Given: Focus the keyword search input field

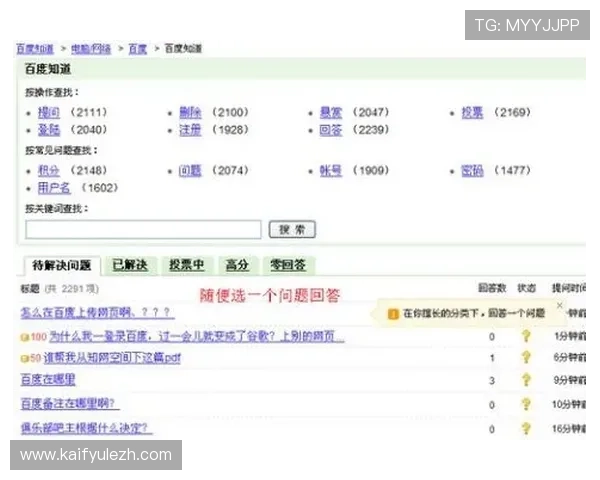Looking at the screenshot, I should tap(143, 229).
